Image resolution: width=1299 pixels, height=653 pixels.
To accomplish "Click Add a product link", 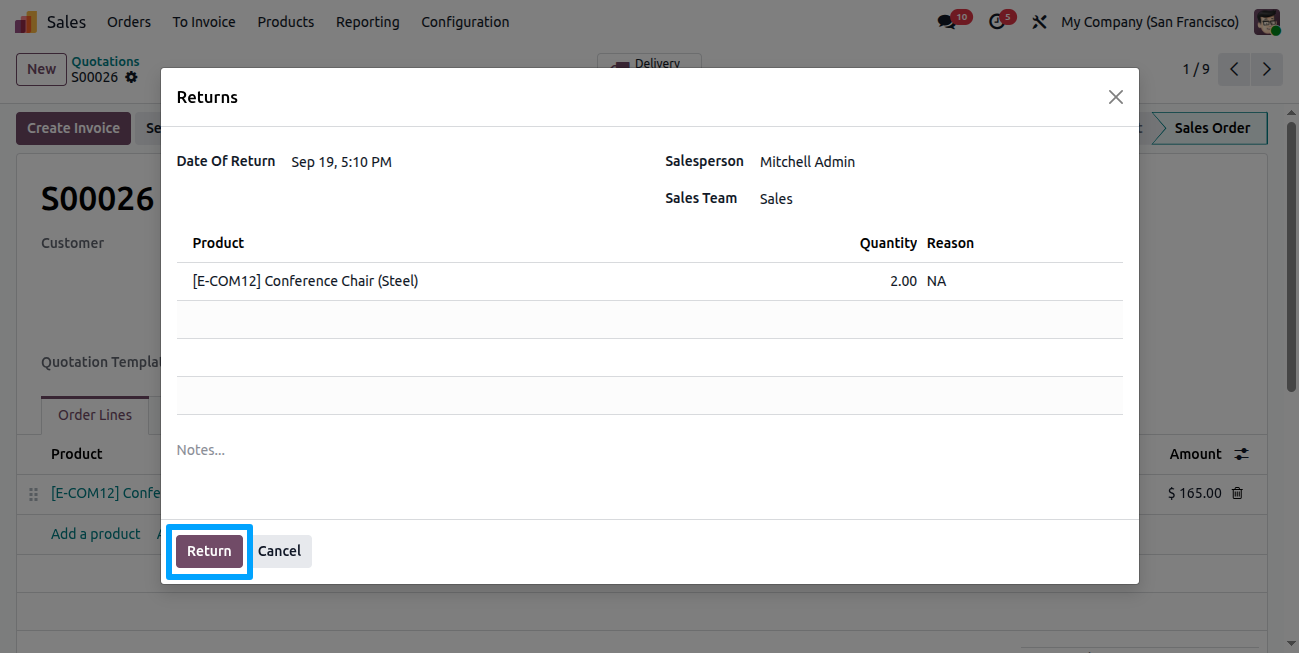I will tap(96, 534).
